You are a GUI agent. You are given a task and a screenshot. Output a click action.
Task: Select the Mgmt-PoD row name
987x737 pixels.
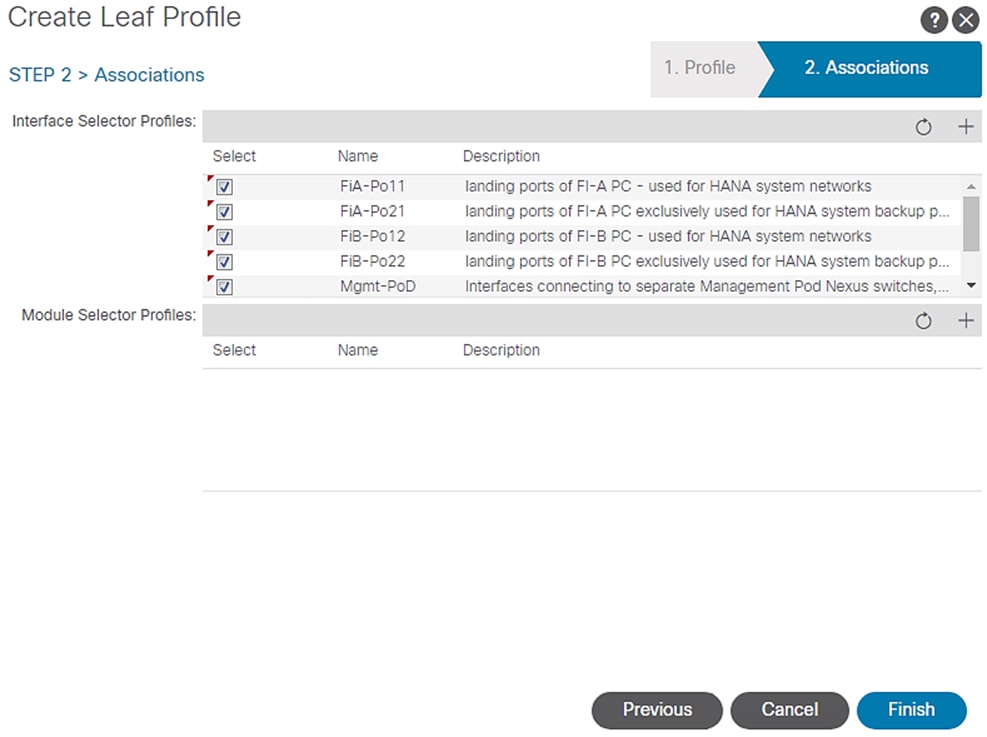coord(377,287)
